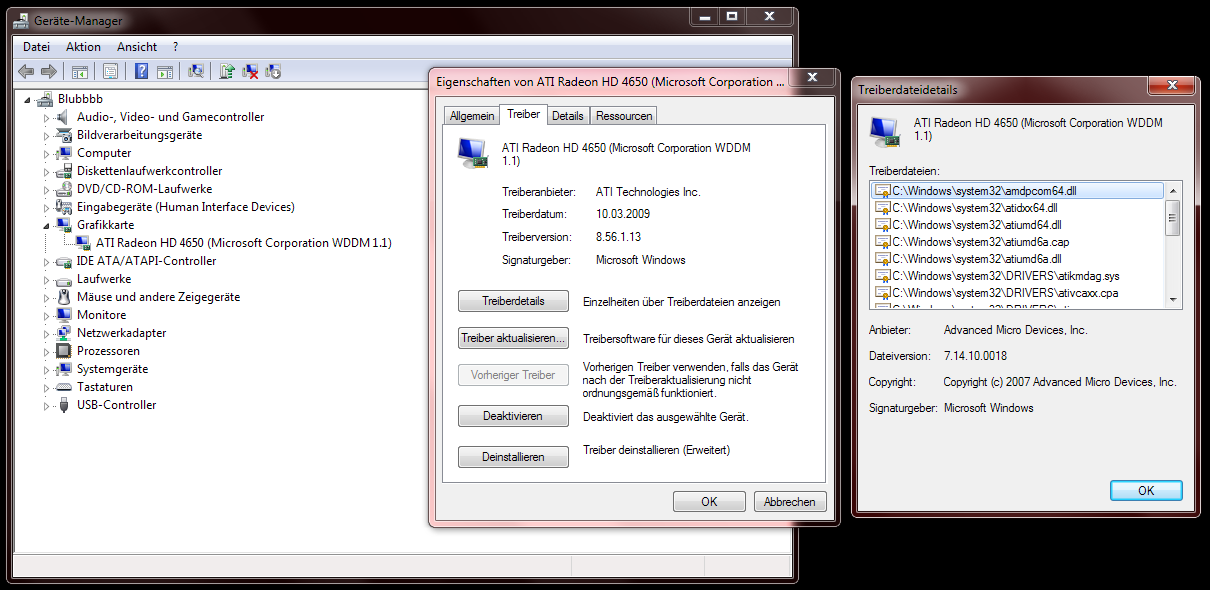This screenshot has width=1210, height=590.
Task: Click the Tastaturen keyboard icon
Action: tap(64, 387)
